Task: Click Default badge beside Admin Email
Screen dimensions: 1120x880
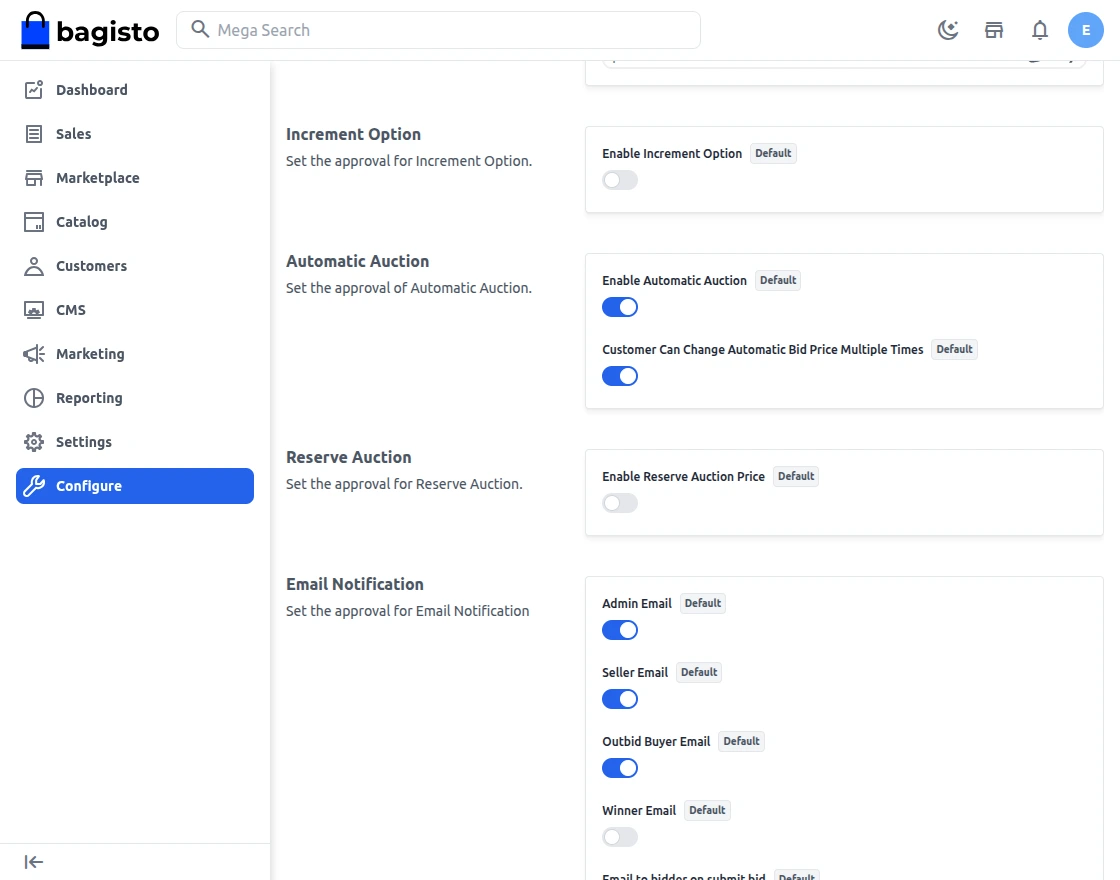Action: pos(703,603)
